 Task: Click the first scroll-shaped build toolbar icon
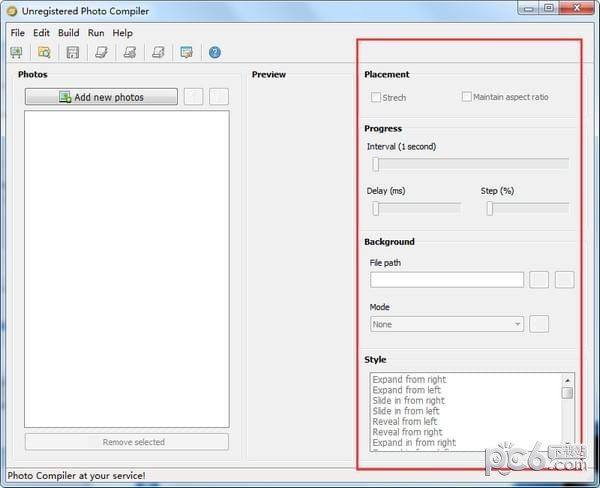click(x=101, y=52)
